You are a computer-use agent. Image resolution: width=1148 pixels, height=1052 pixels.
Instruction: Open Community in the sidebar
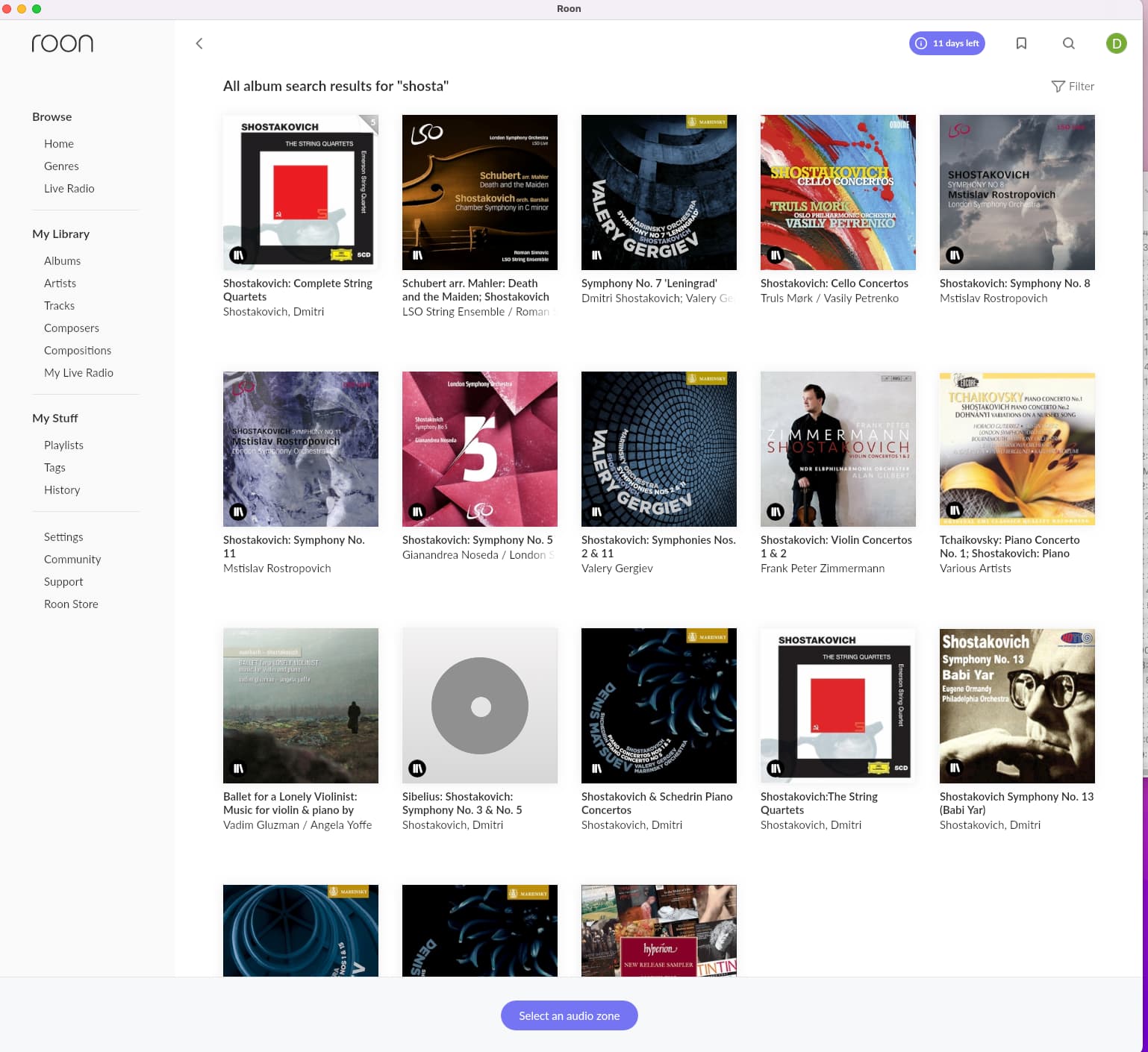pos(72,560)
